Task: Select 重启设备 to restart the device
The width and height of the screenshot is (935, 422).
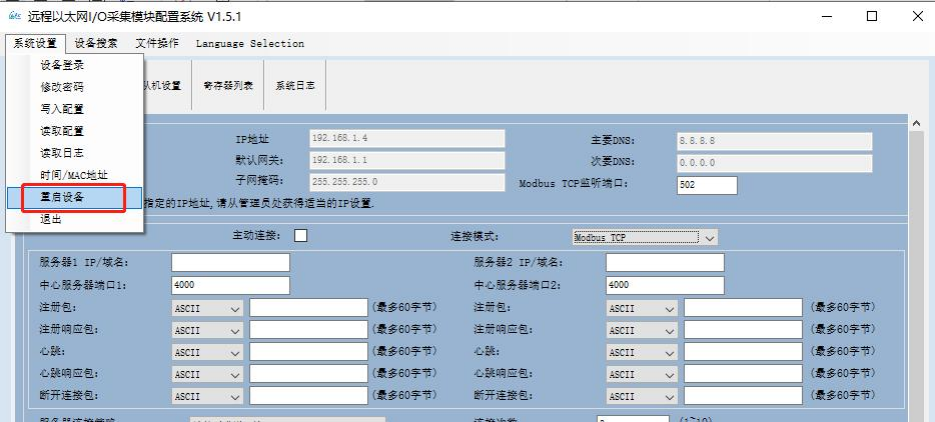Action: (75, 197)
